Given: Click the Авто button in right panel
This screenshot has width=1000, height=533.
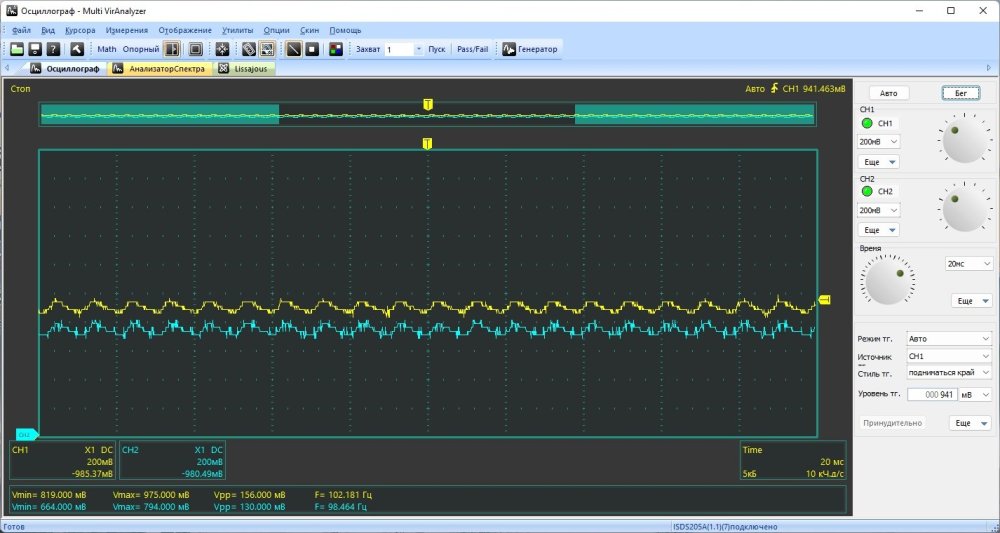Looking at the screenshot, I should (888, 93).
